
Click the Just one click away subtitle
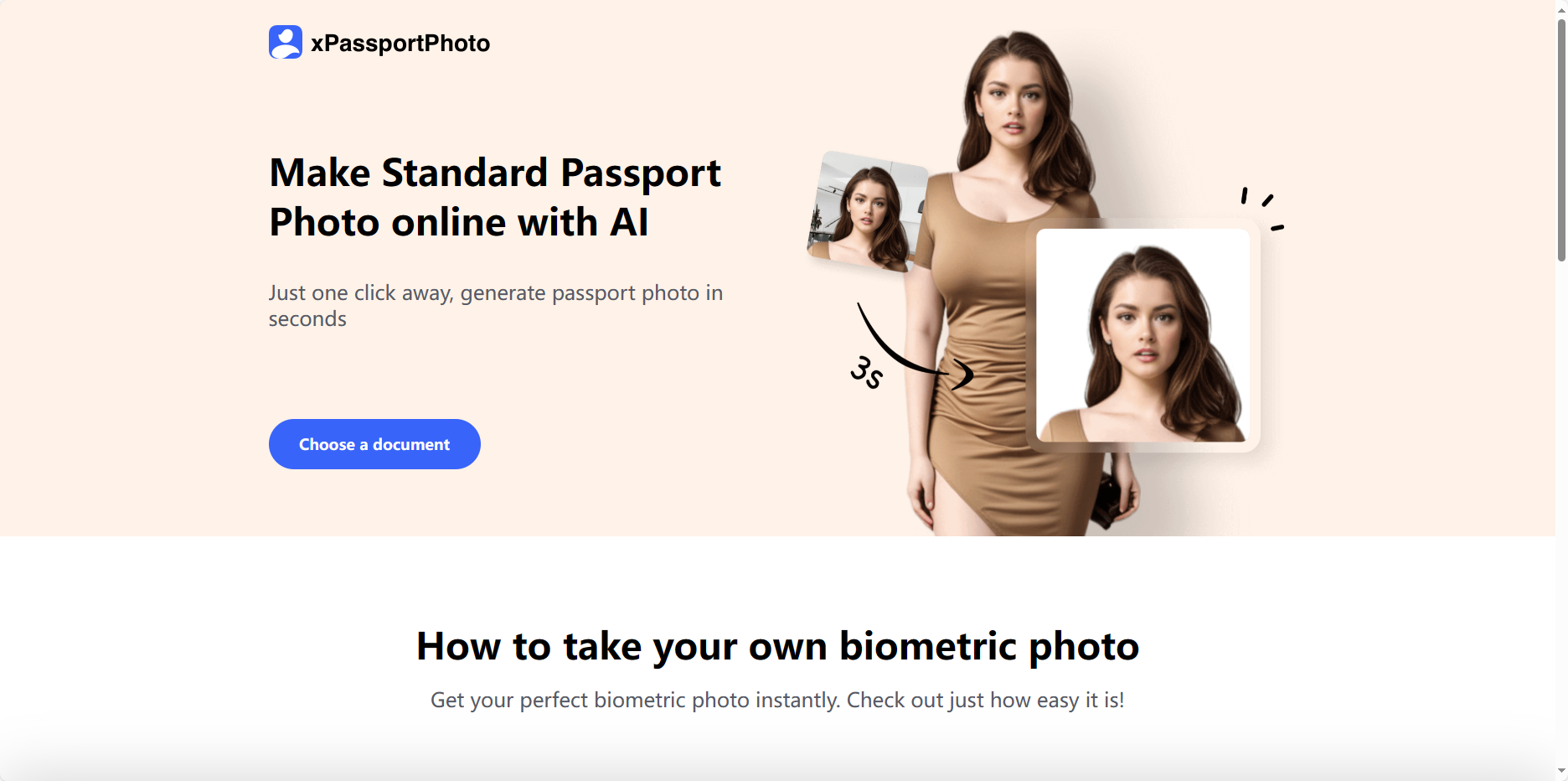pyautogui.click(x=496, y=306)
